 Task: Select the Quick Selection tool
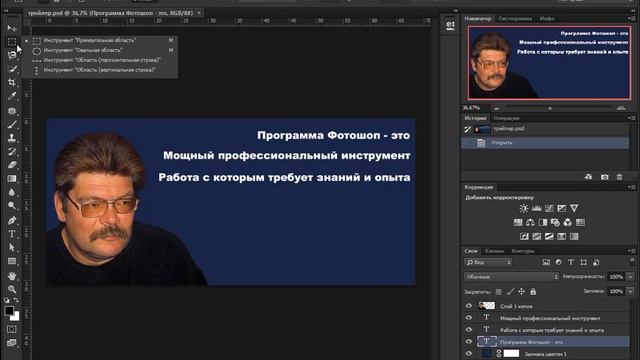coord(12,69)
